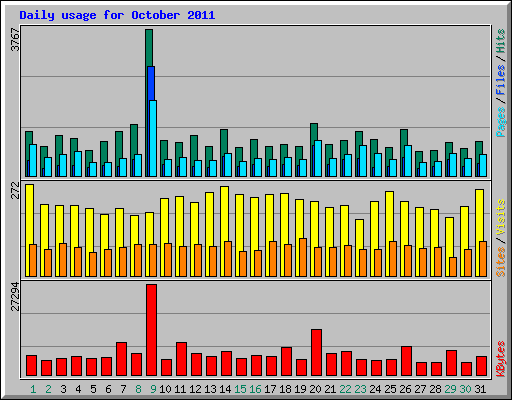
Task: Click day label 17 on the axis
Action: click(270, 389)
